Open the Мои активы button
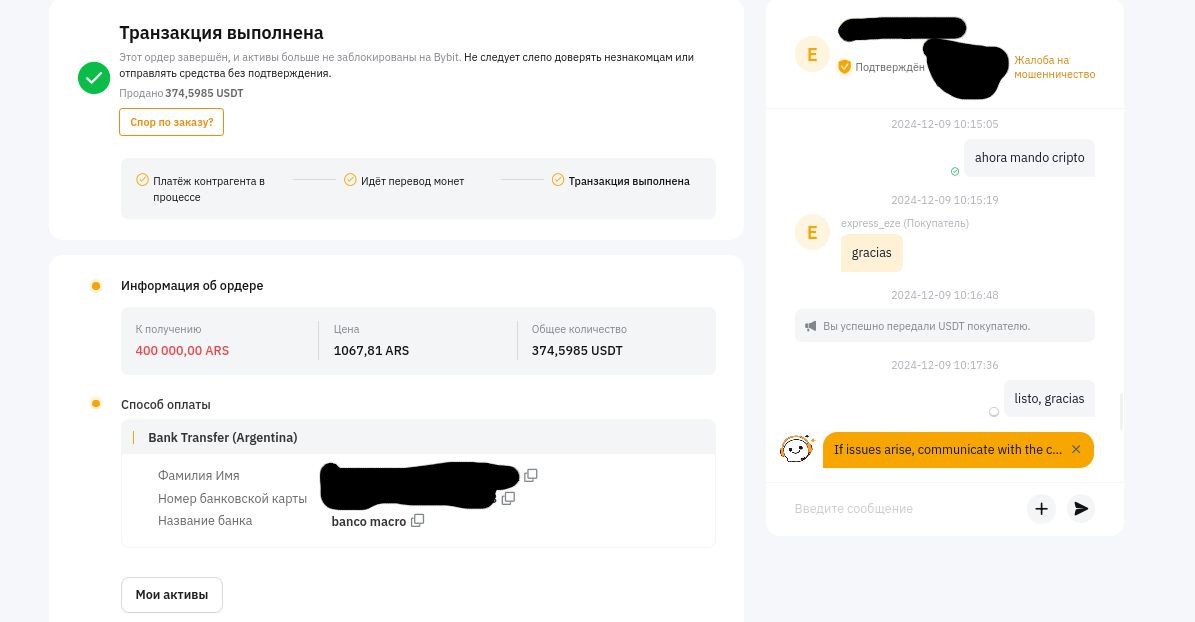Image resolution: width=1195 pixels, height=622 pixels. pyautogui.click(x=171, y=595)
